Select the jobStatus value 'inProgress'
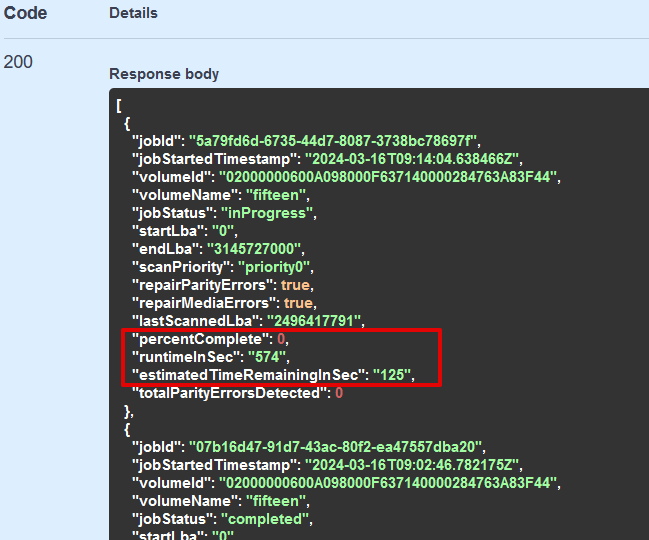Screen dimensions: 649x540 267,213
